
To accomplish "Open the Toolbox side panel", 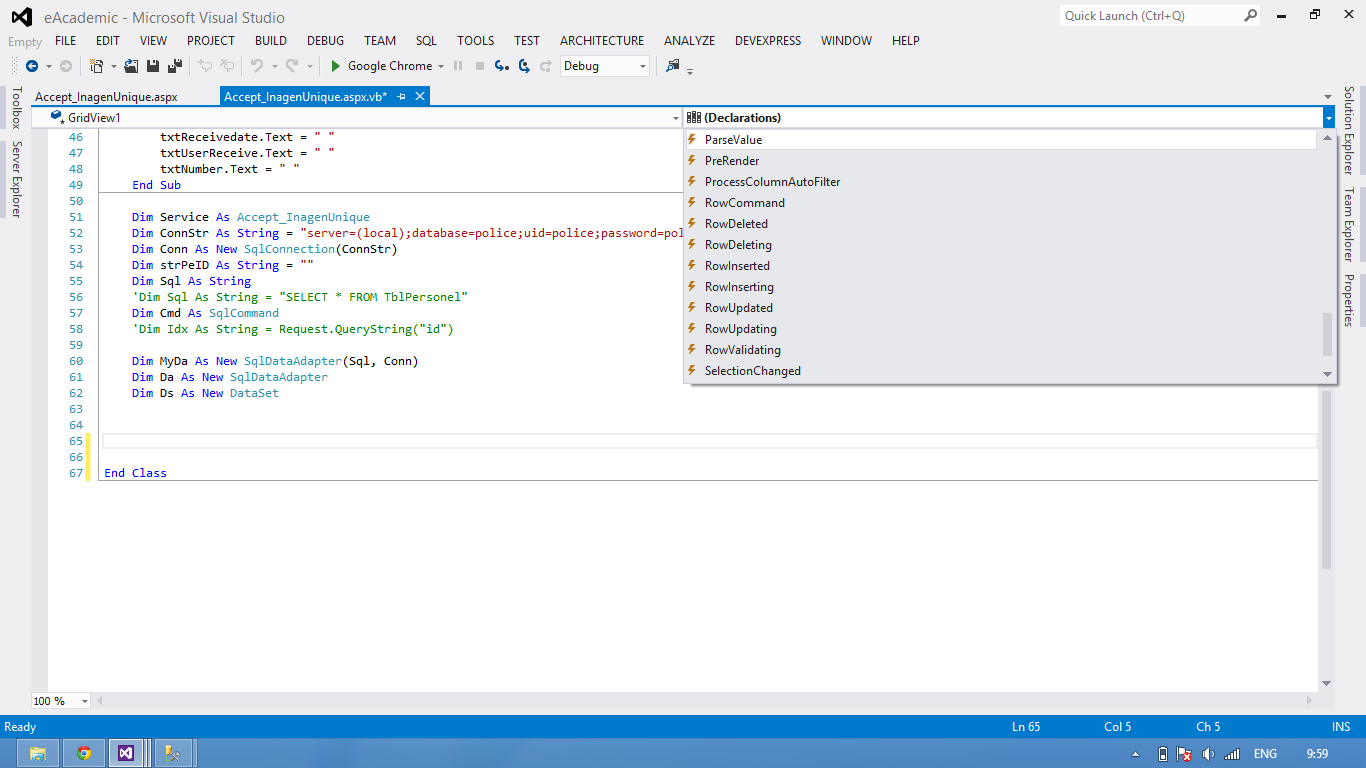I will (16, 108).
